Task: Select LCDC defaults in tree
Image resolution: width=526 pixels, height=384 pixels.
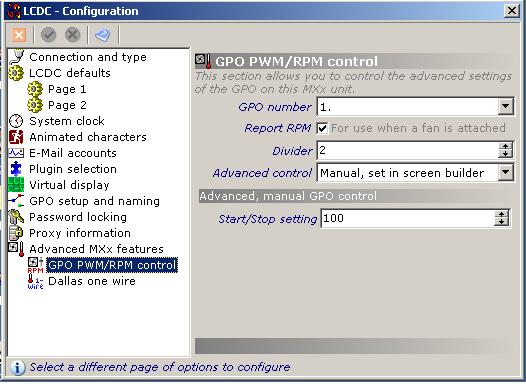Action: click(x=70, y=73)
